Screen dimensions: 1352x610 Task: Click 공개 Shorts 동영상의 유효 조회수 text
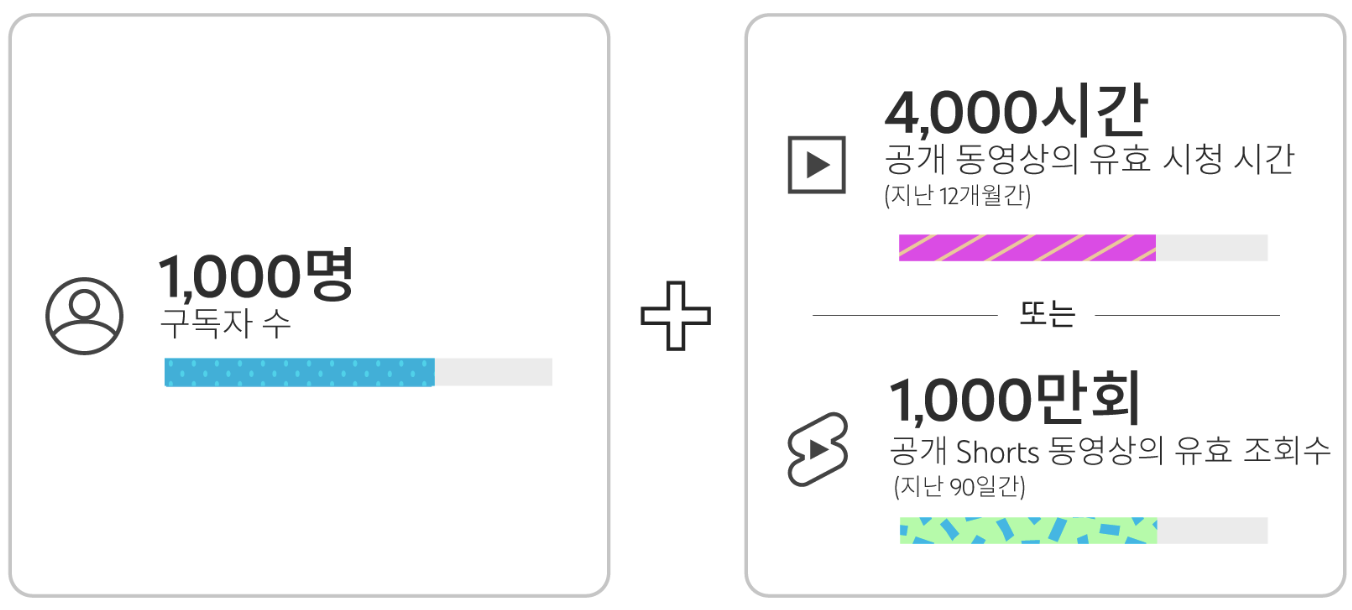1110,451
